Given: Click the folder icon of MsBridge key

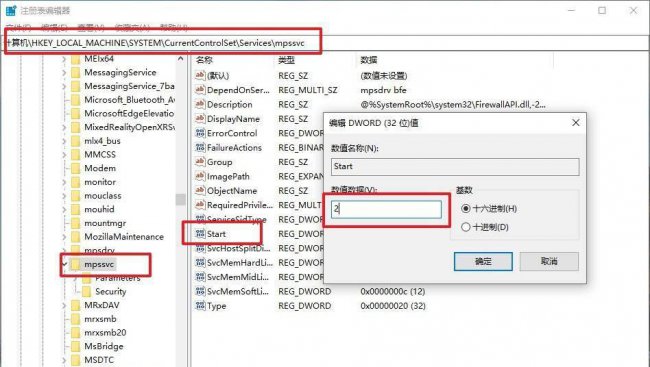Looking at the screenshot, I should coord(75,346).
